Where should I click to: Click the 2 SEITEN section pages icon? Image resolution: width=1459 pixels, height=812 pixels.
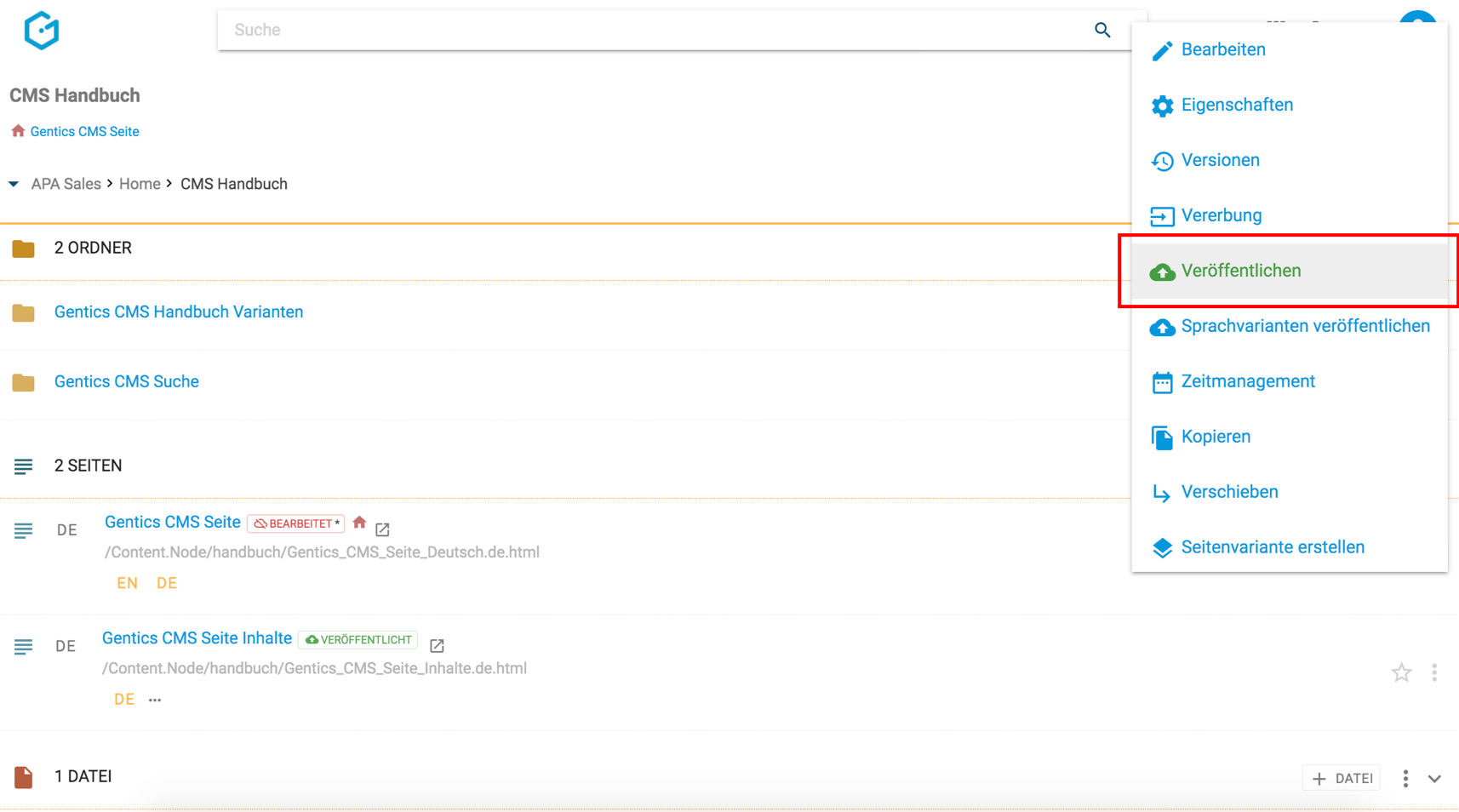[x=23, y=466]
